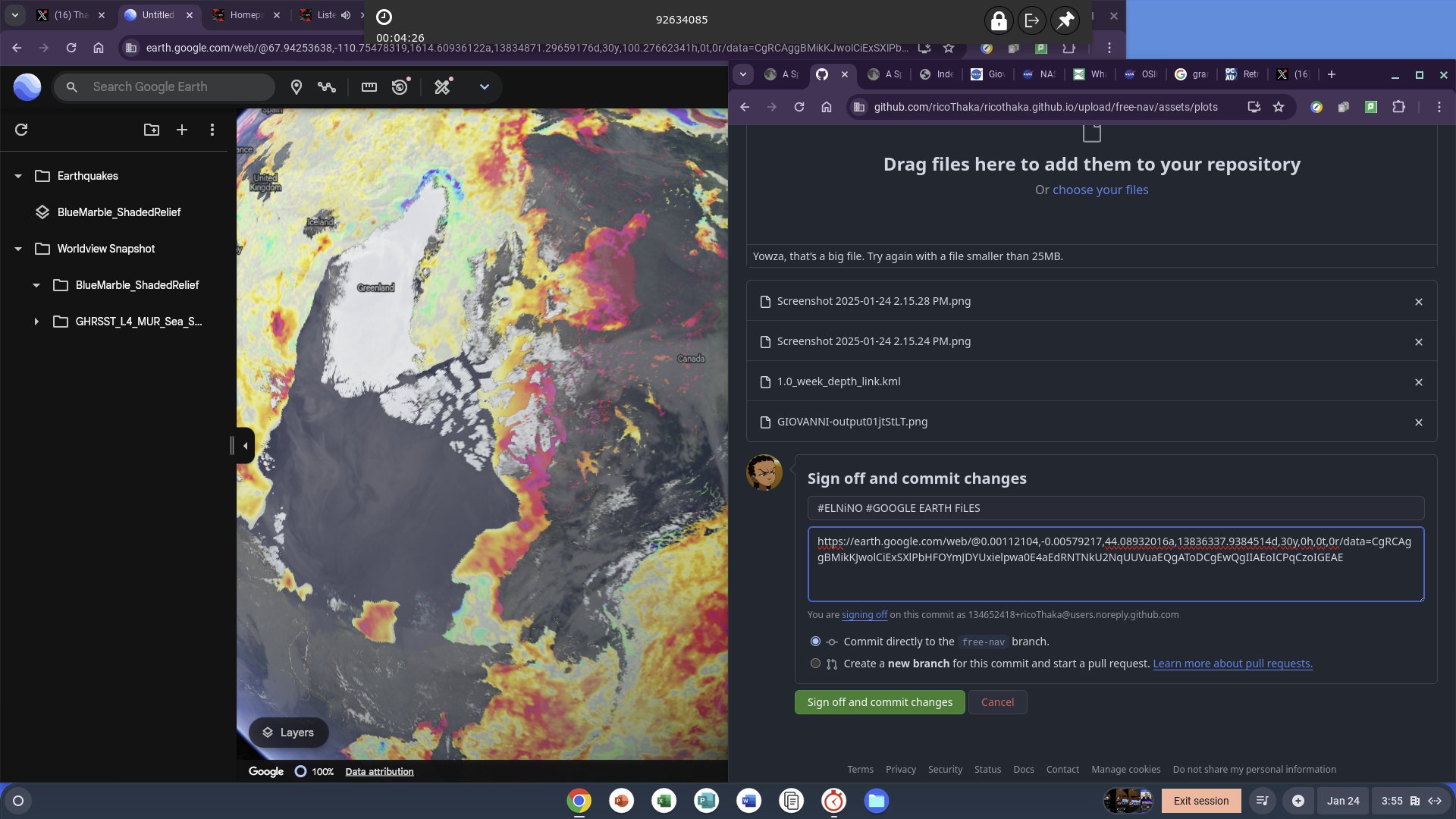Add new item with plus icon
The height and width of the screenshot is (819, 1456).
click(x=182, y=130)
